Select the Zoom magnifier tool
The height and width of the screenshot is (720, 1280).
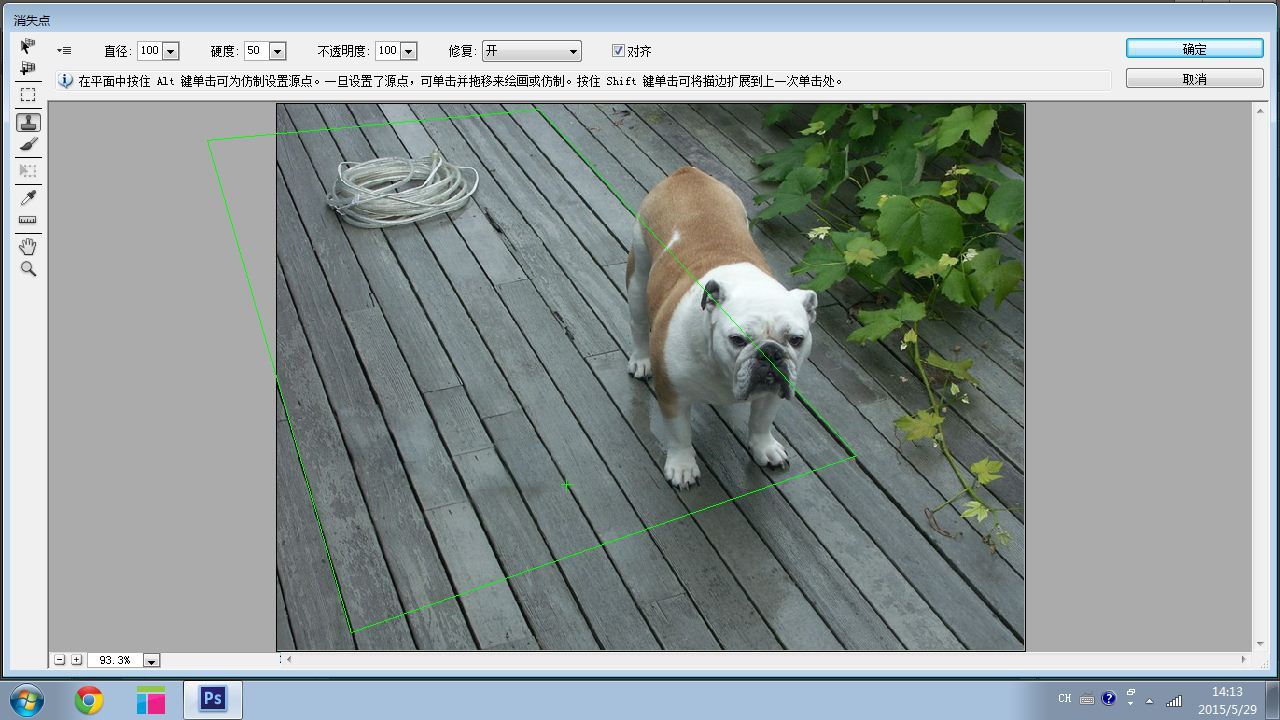coord(28,269)
